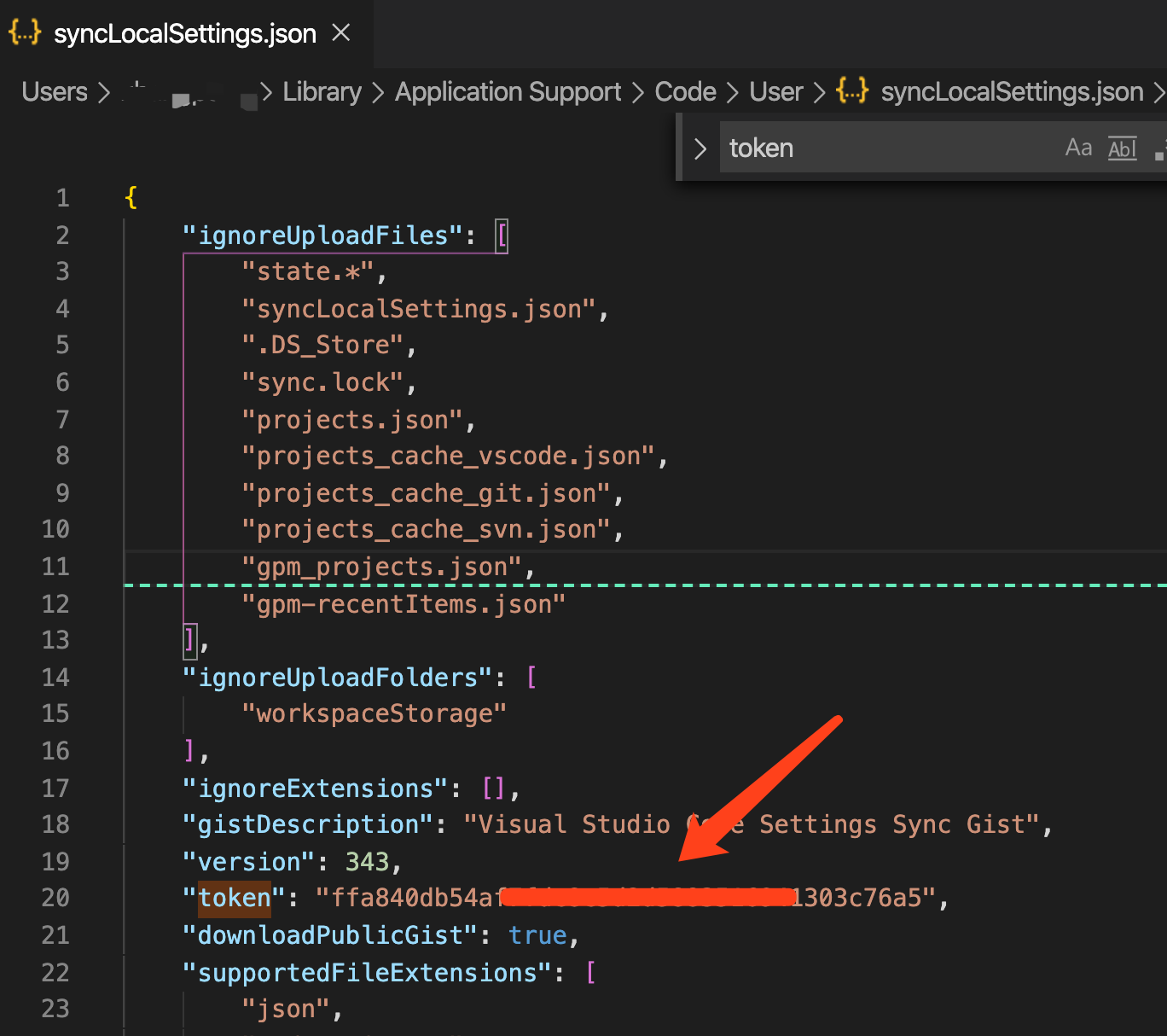
Task: Open Application Support breadcrumb segment
Action: (508, 91)
